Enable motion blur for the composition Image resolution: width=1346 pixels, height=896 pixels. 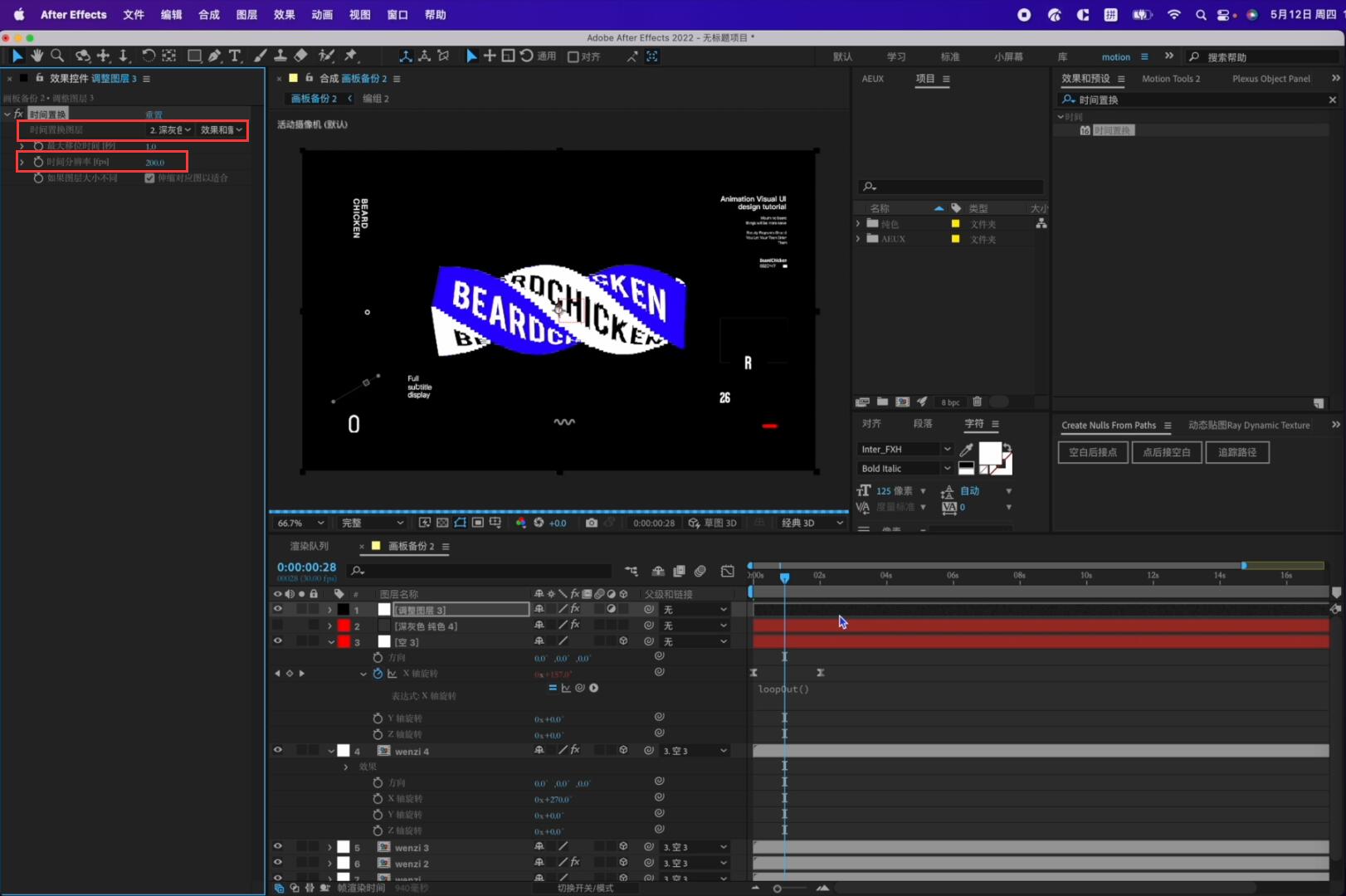point(700,571)
